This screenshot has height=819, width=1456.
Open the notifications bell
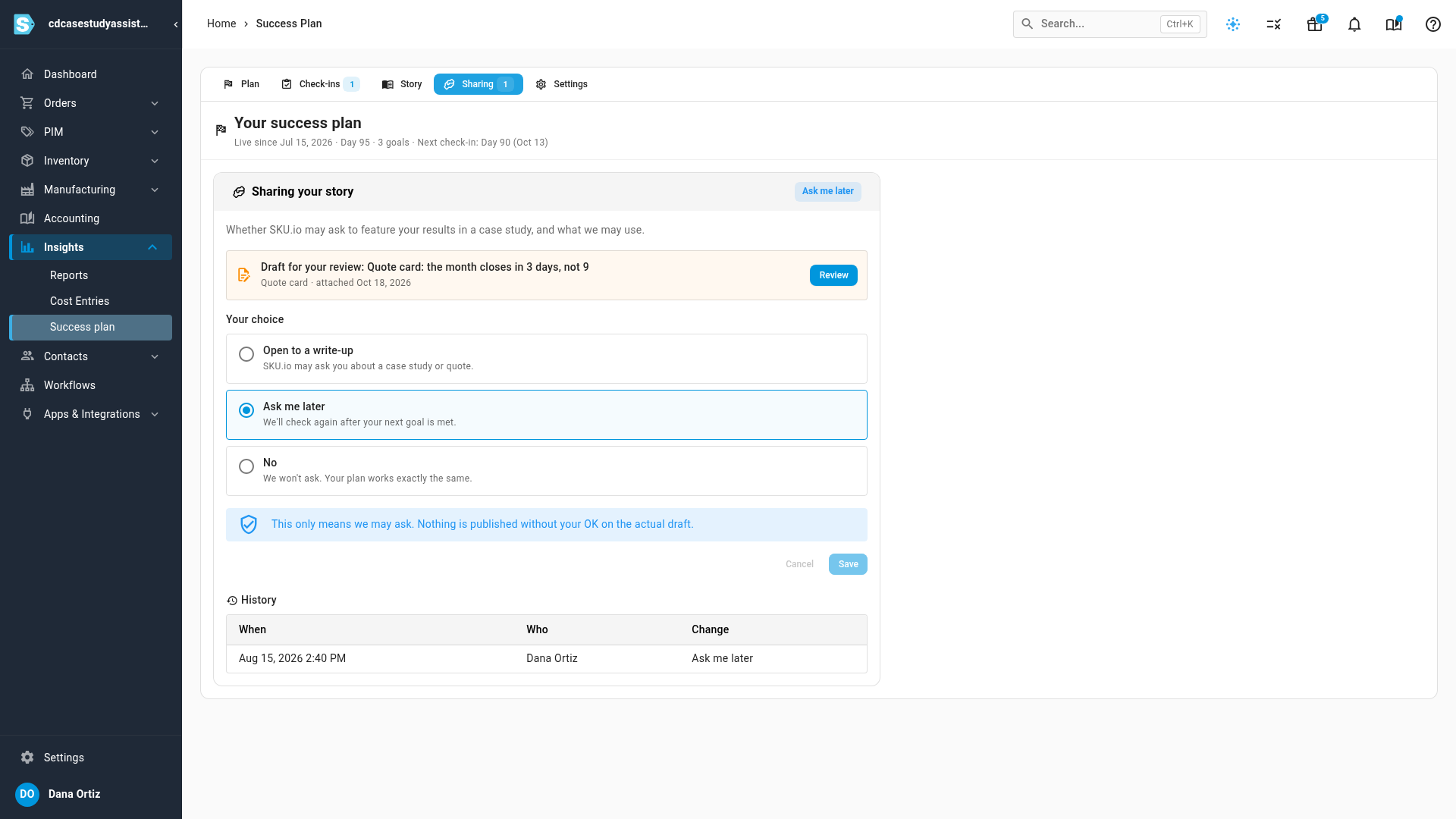coord(1354,24)
